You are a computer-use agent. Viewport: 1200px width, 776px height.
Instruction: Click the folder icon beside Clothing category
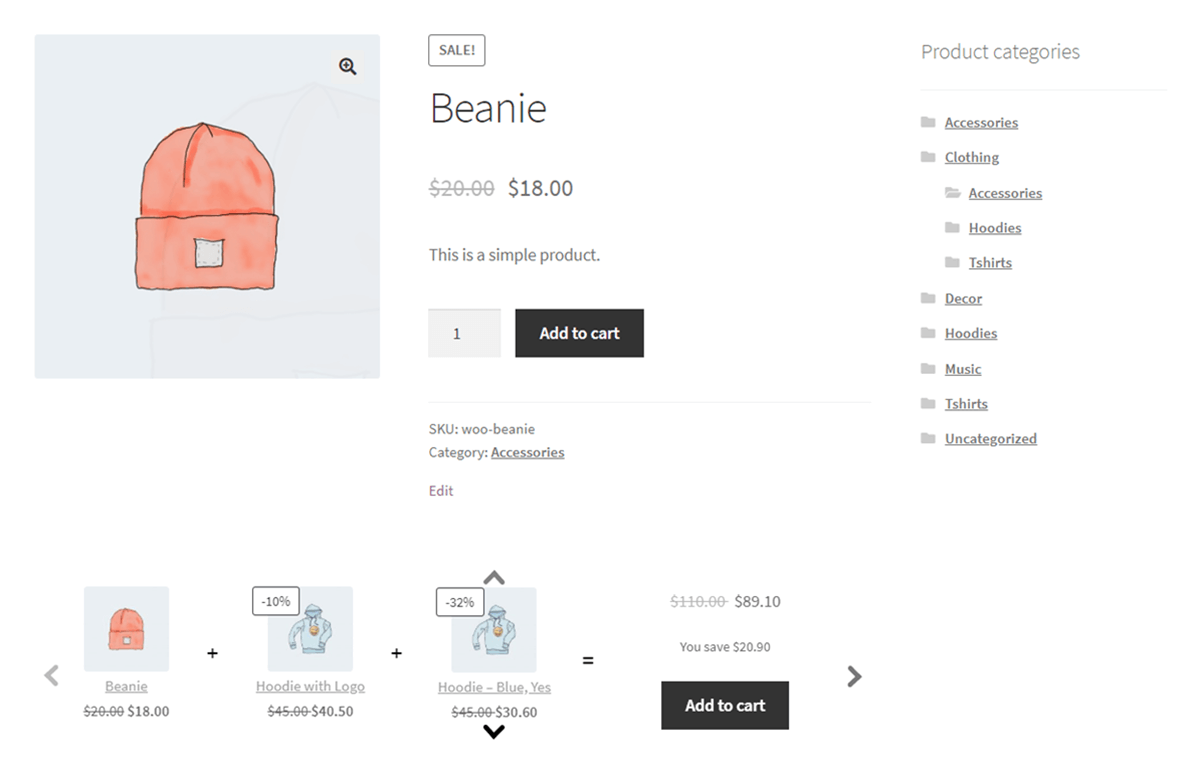[928, 157]
